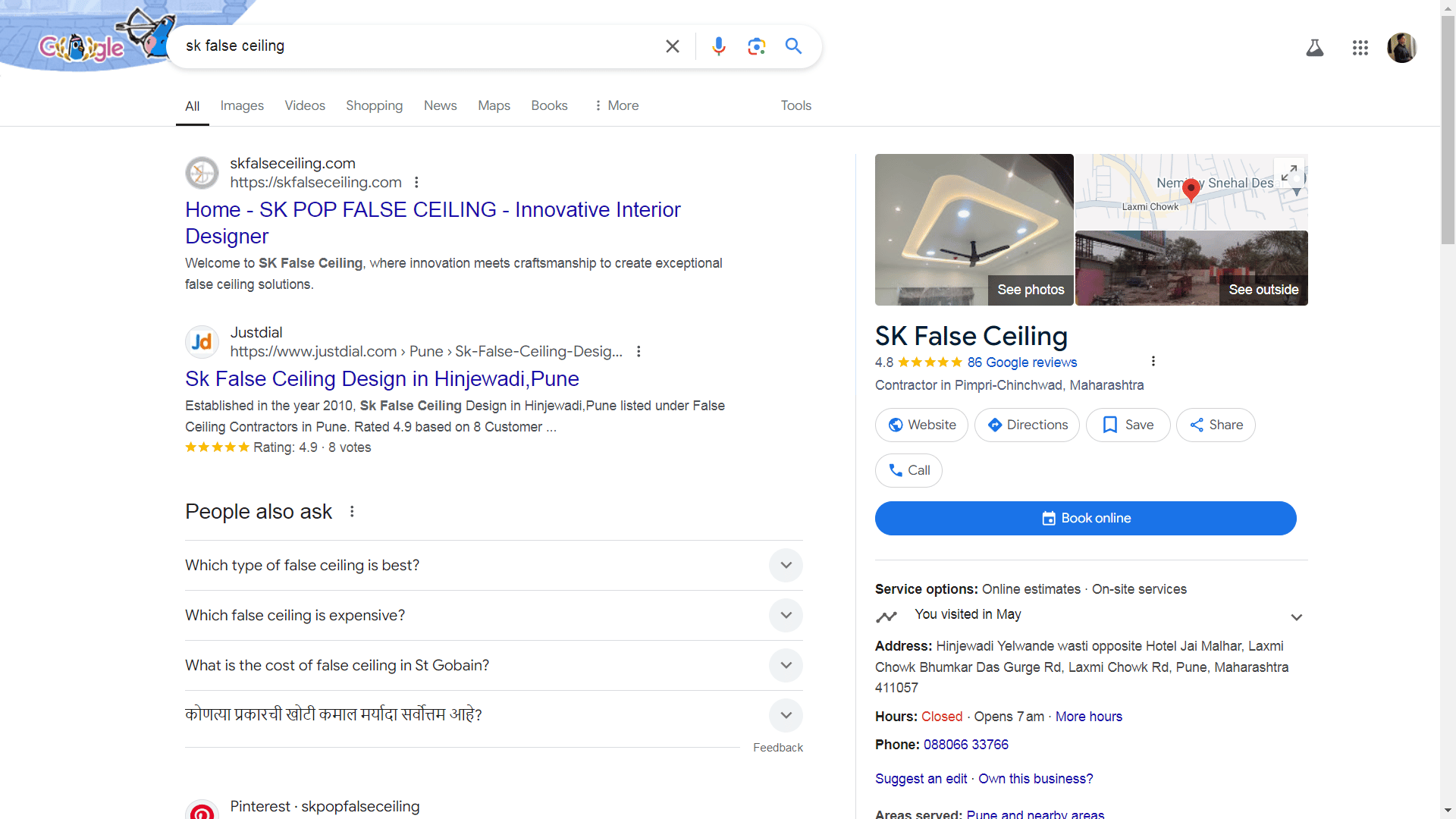The image size is (1456, 819).
Task: Click the skfalseceiling.com site favicon
Action: tap(202, 173)
